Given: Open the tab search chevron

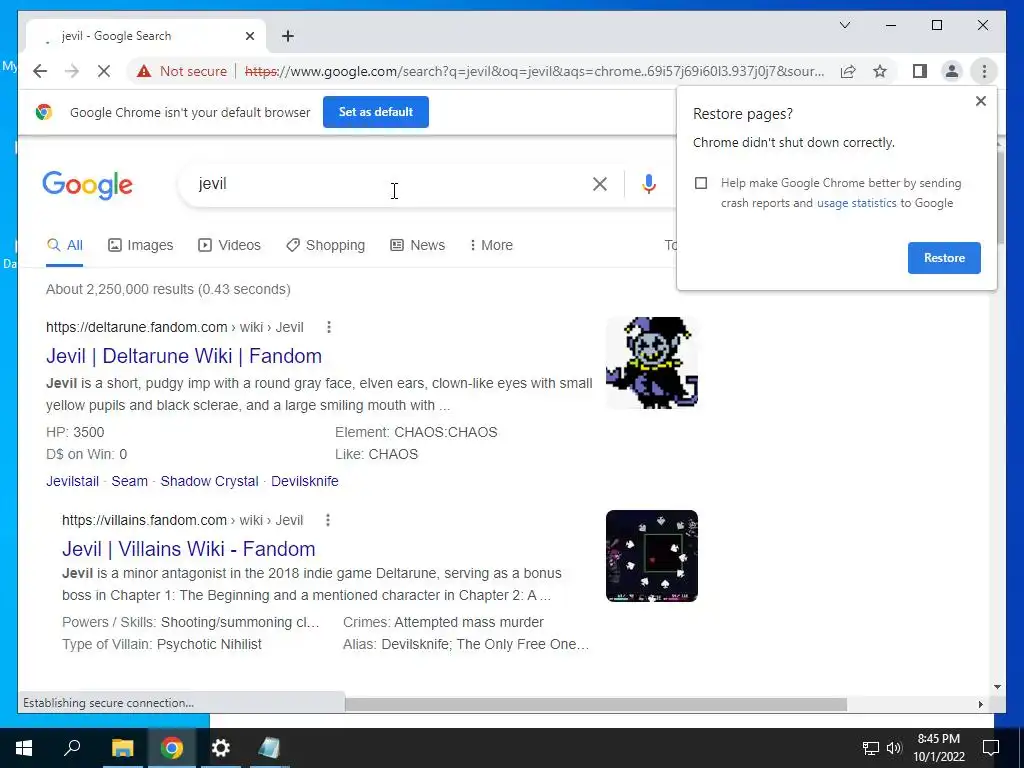Looking at the screenshot, I should [x=844, y=25].
